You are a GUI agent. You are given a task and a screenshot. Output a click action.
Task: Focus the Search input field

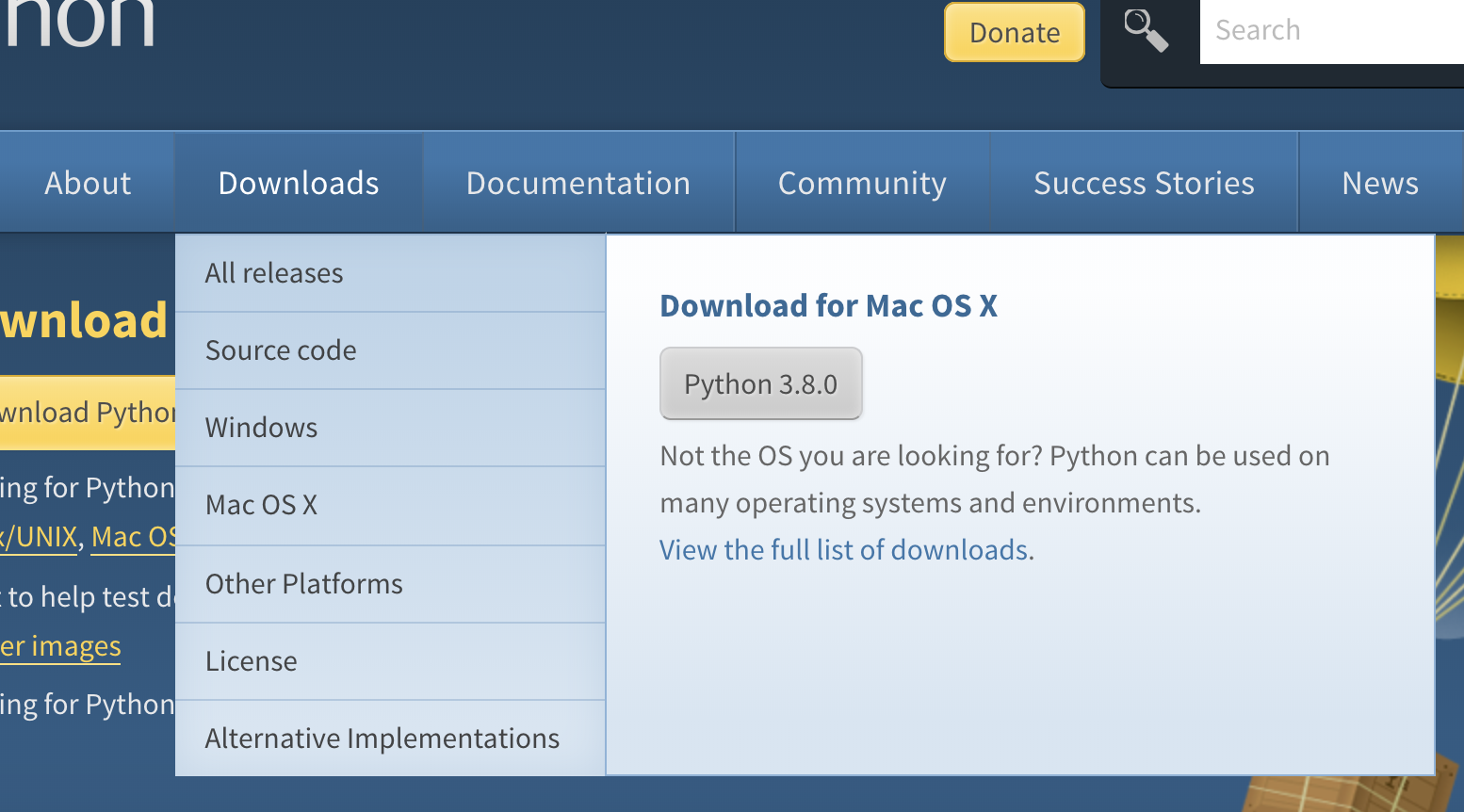[x=1328, y=31]
